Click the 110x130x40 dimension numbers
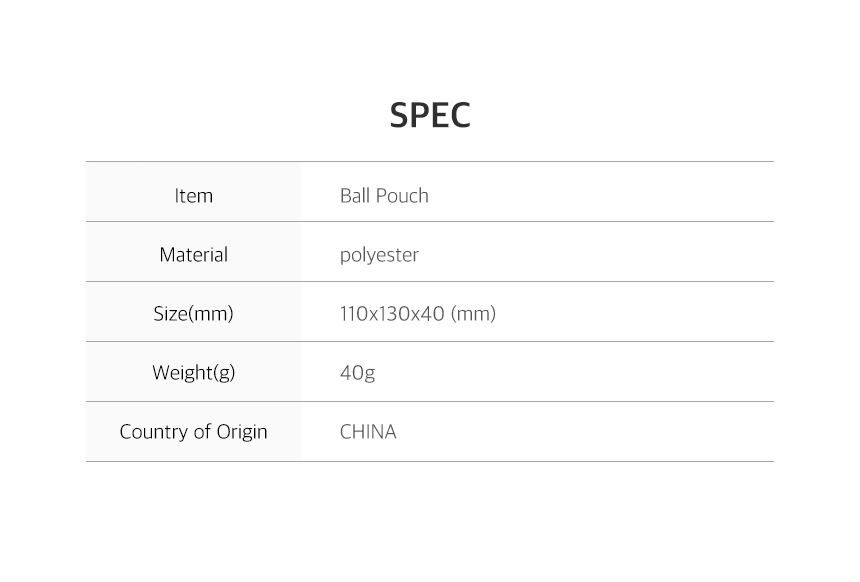 tap(392, 314)
